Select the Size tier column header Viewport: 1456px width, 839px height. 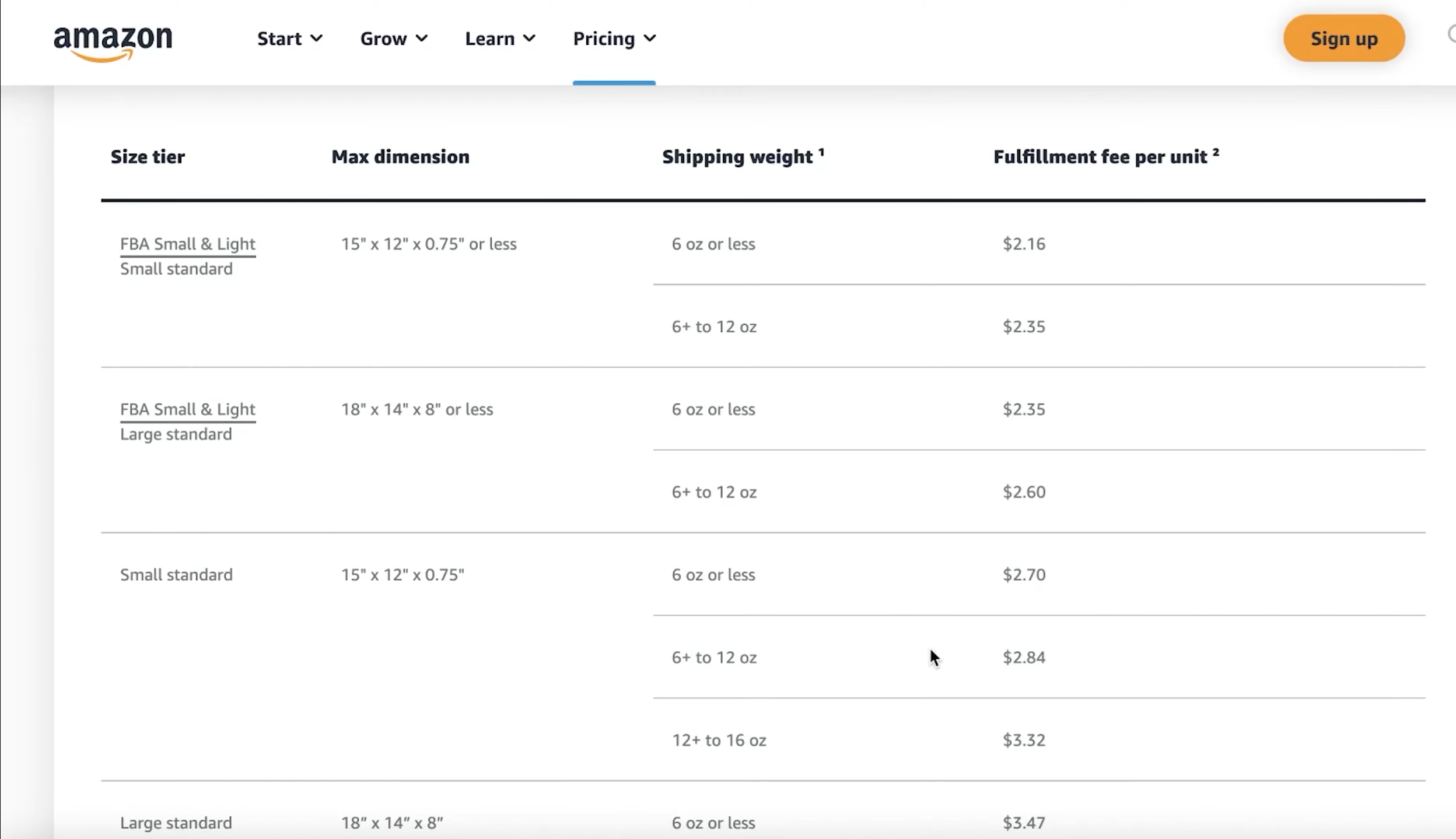point(148,157)
